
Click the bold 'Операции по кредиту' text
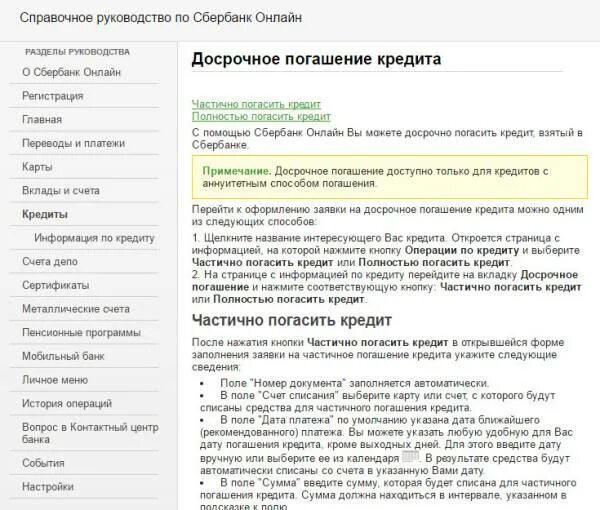(x=462, y=250)
